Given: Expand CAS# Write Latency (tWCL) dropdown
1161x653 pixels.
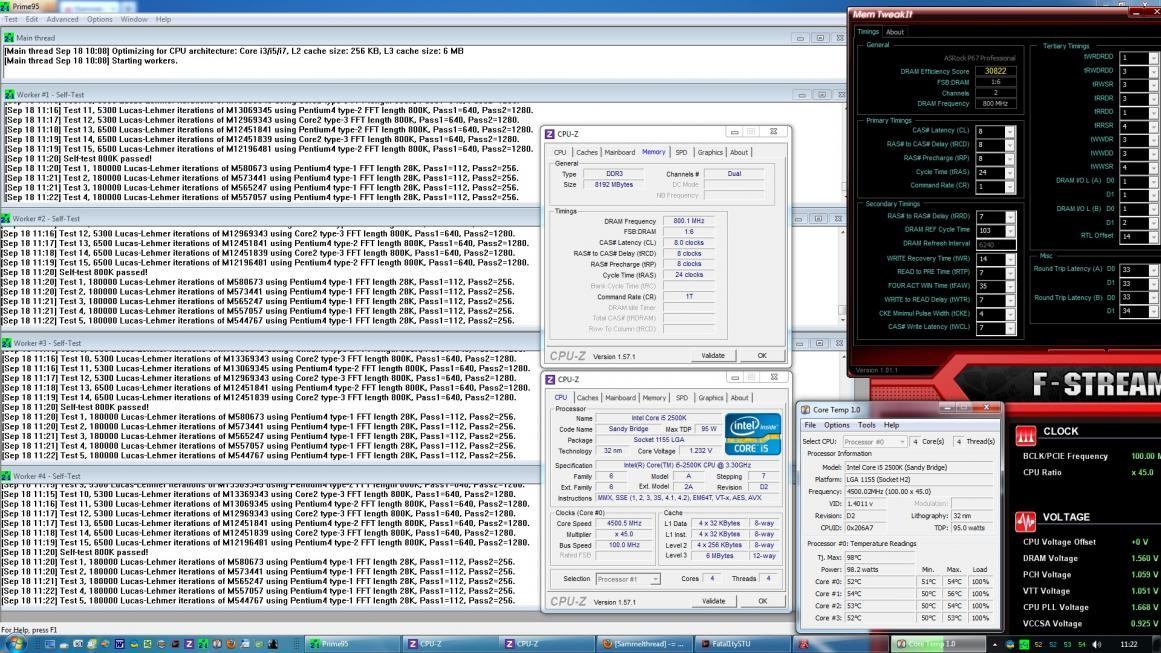Looking at the screenshot, I should point(1009,327).
